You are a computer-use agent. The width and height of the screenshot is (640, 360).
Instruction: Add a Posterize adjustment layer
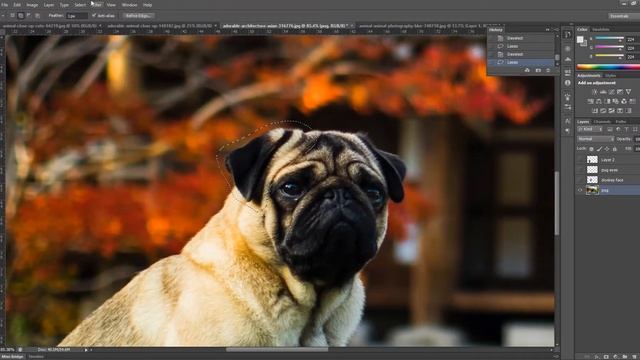point(603,111)
